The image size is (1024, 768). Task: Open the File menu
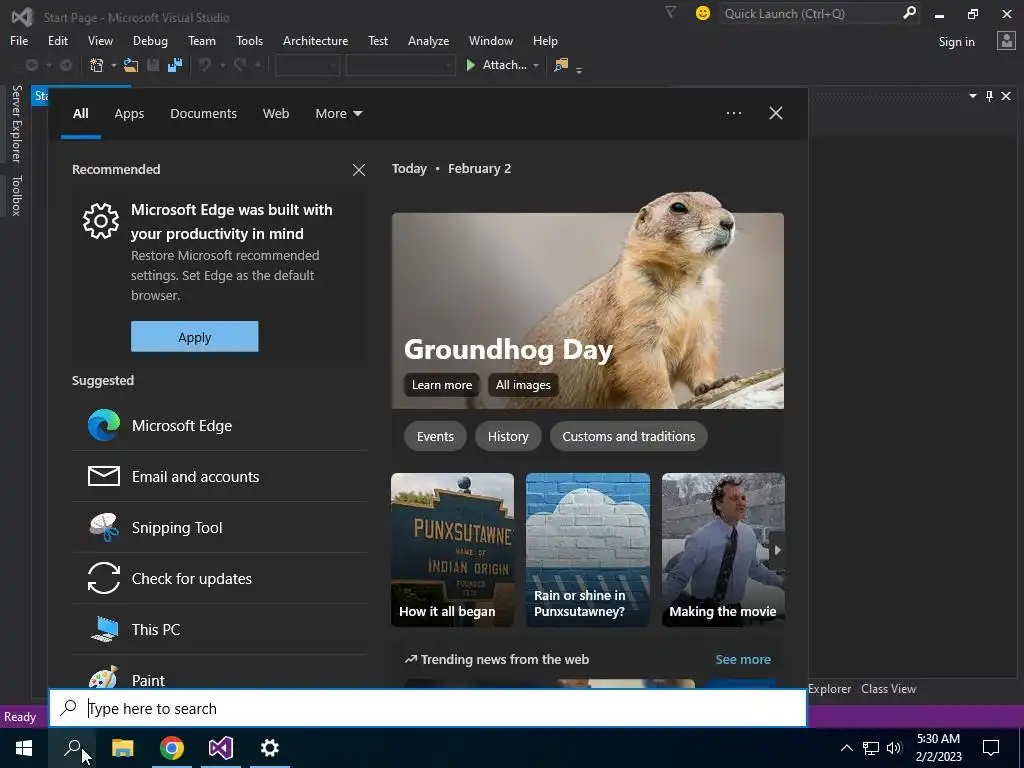[x=19, y=40]
